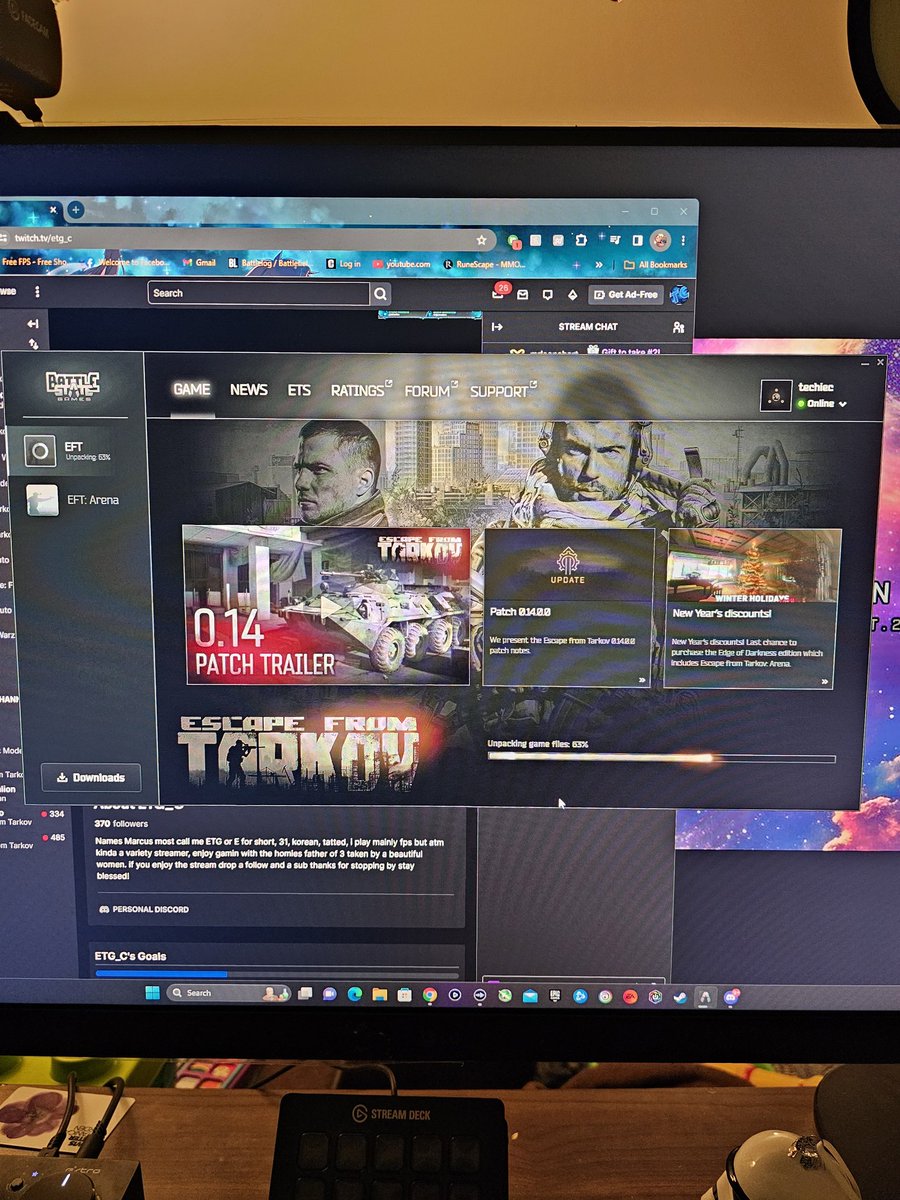900x1200 pixels.
Task: Click the arrow on New Year's discounts card
Action: click(825, 681)
